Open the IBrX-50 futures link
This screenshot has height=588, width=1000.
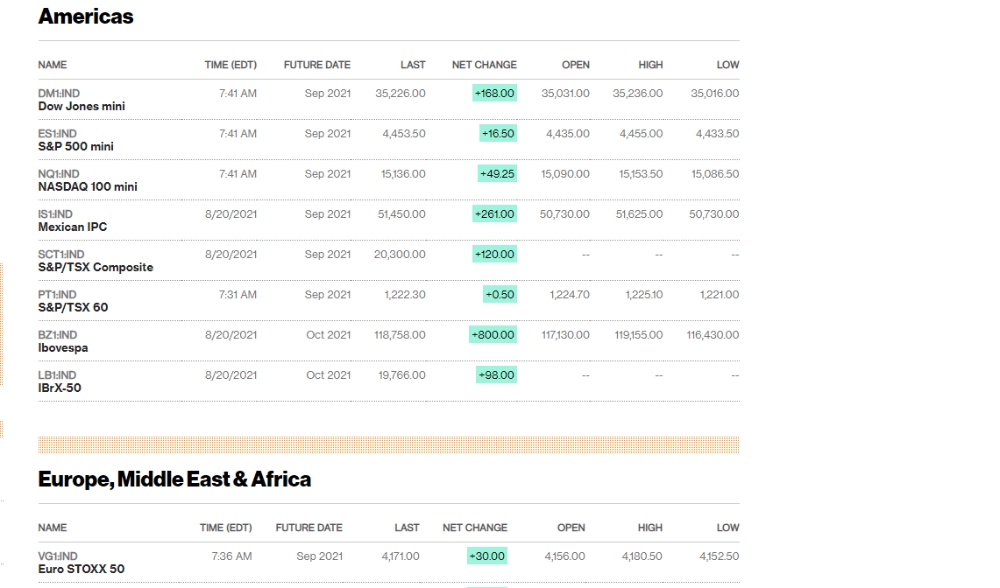tap(59, 388)
